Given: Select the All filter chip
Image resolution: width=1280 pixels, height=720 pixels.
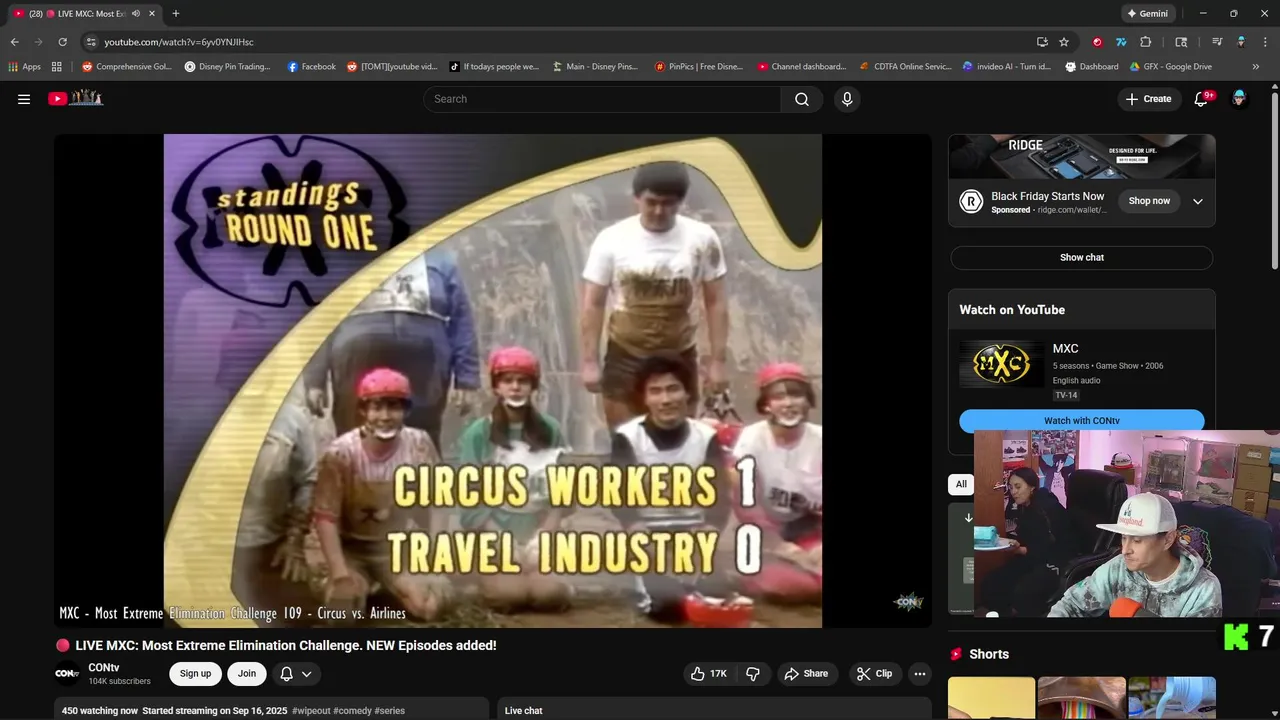Looking at the screenshot, I should (x=961, y=484).
